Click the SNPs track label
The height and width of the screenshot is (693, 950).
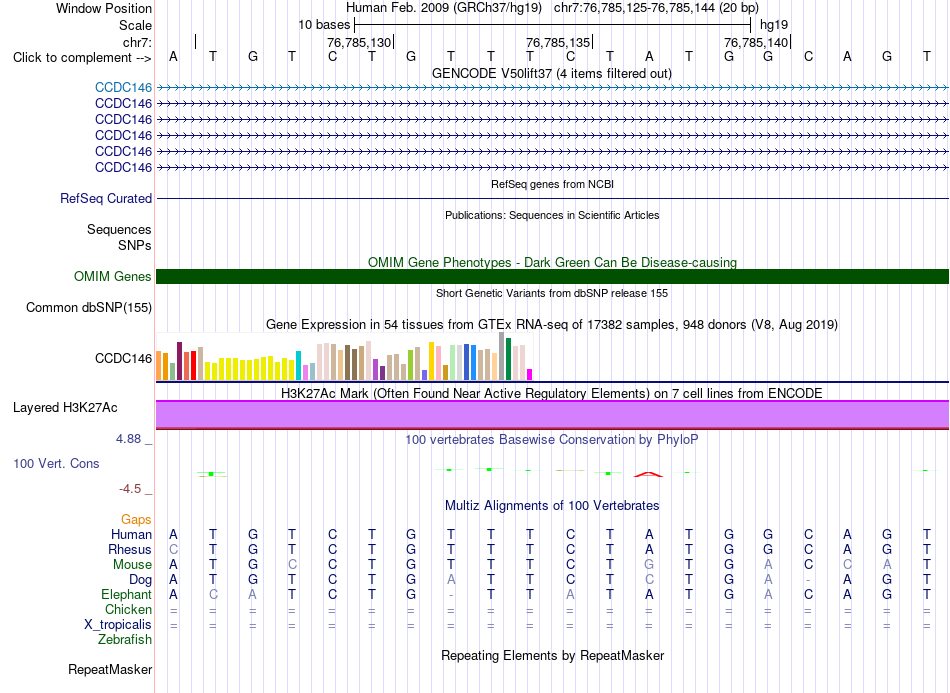(135, 245)
